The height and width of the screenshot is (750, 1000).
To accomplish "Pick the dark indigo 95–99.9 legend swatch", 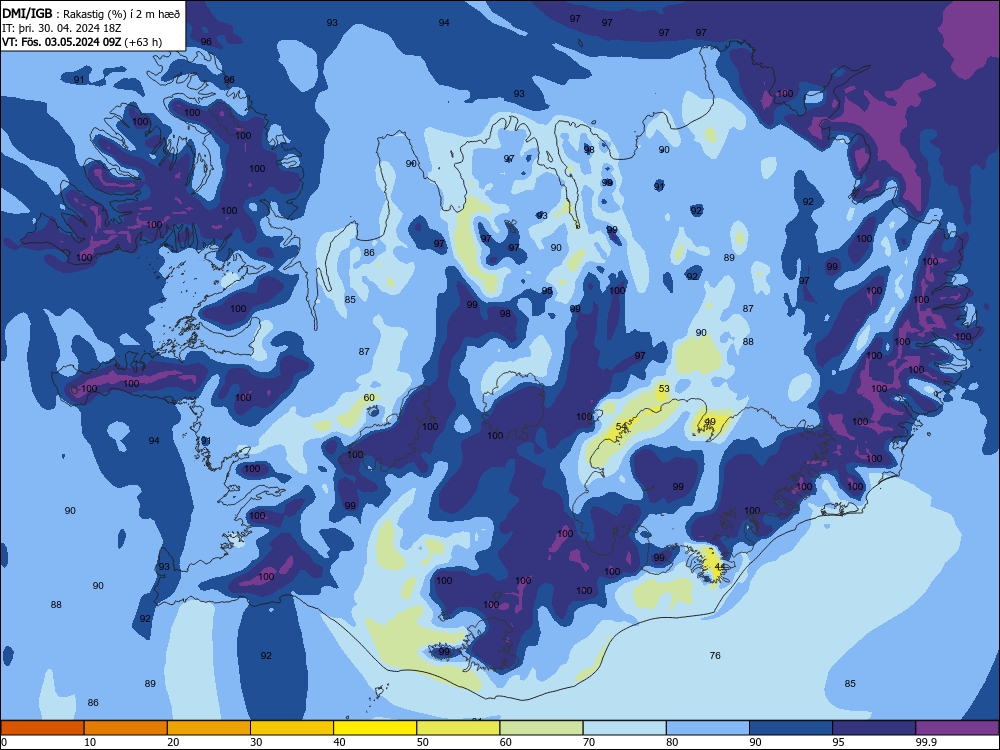I will coord(874,728).
